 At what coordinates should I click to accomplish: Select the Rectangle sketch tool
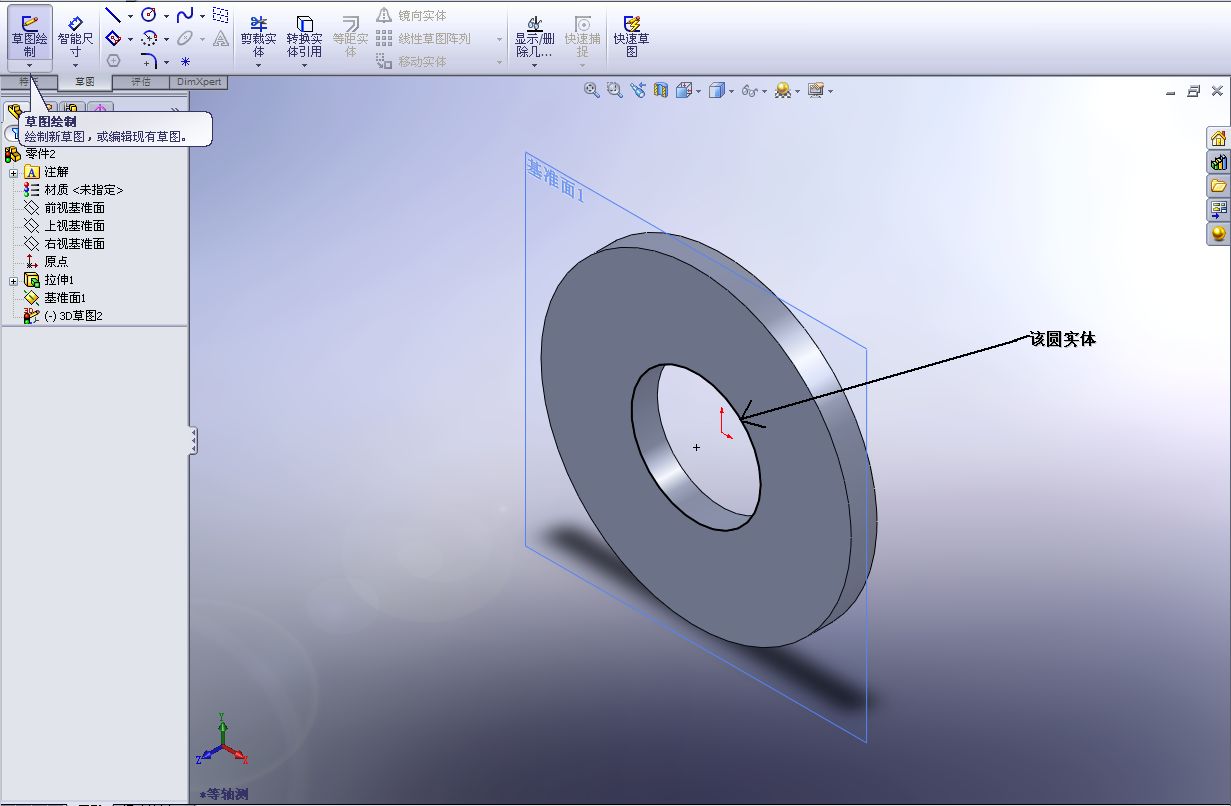pyautogui.click(x=113, y=39)
